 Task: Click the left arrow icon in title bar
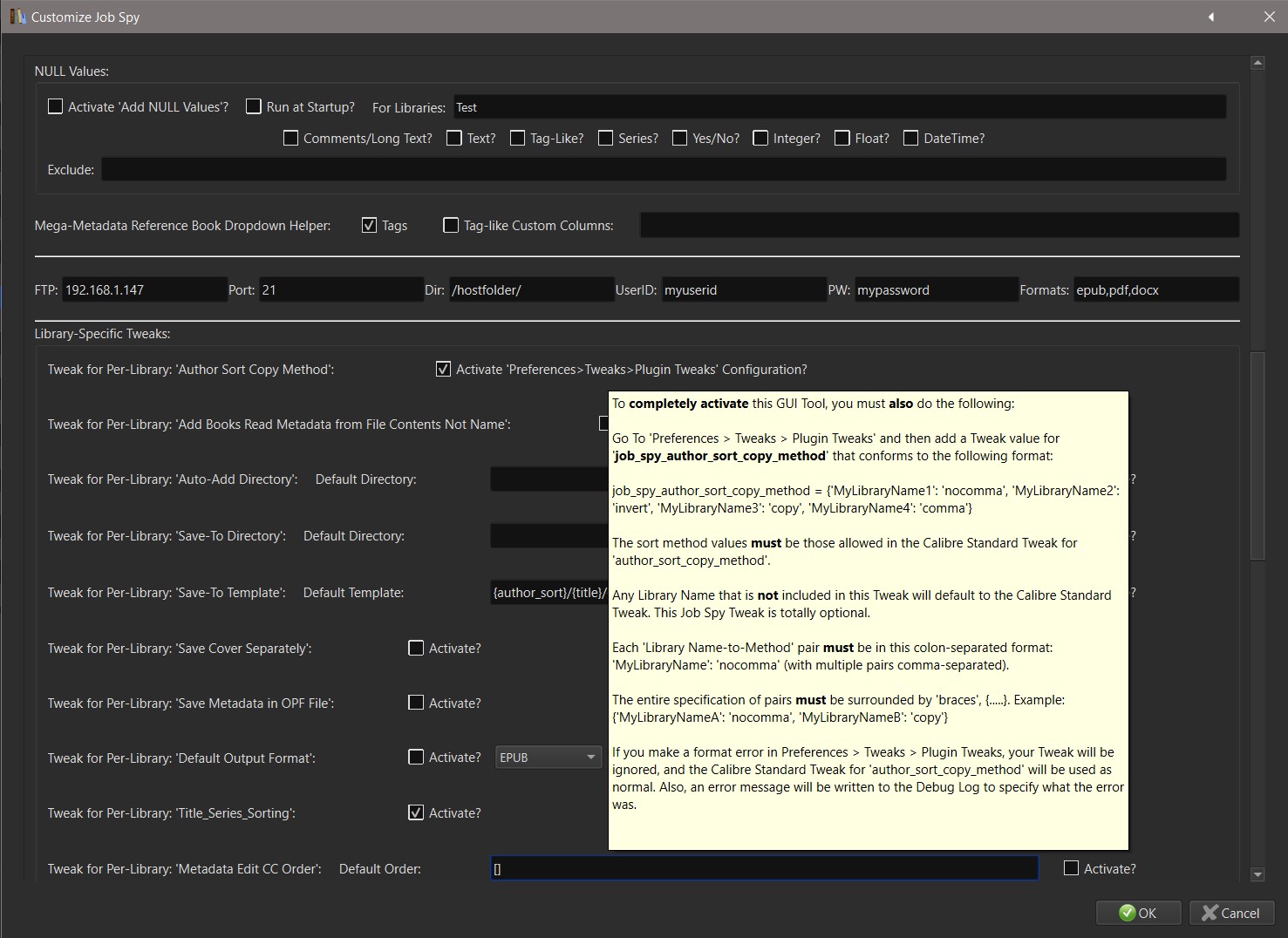pos(1210,17)
